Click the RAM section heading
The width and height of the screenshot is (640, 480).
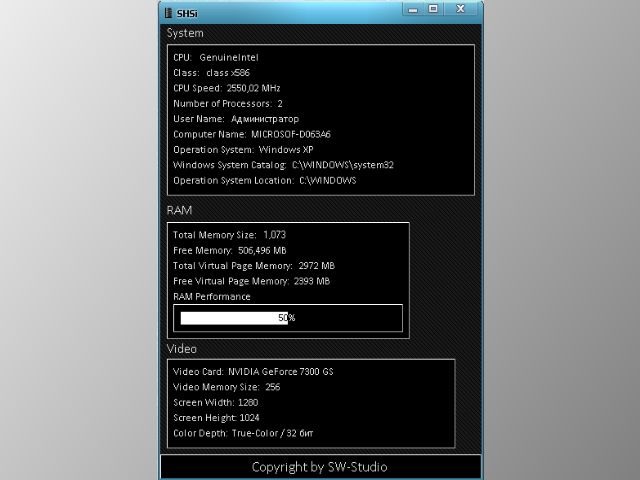[179, 211]
